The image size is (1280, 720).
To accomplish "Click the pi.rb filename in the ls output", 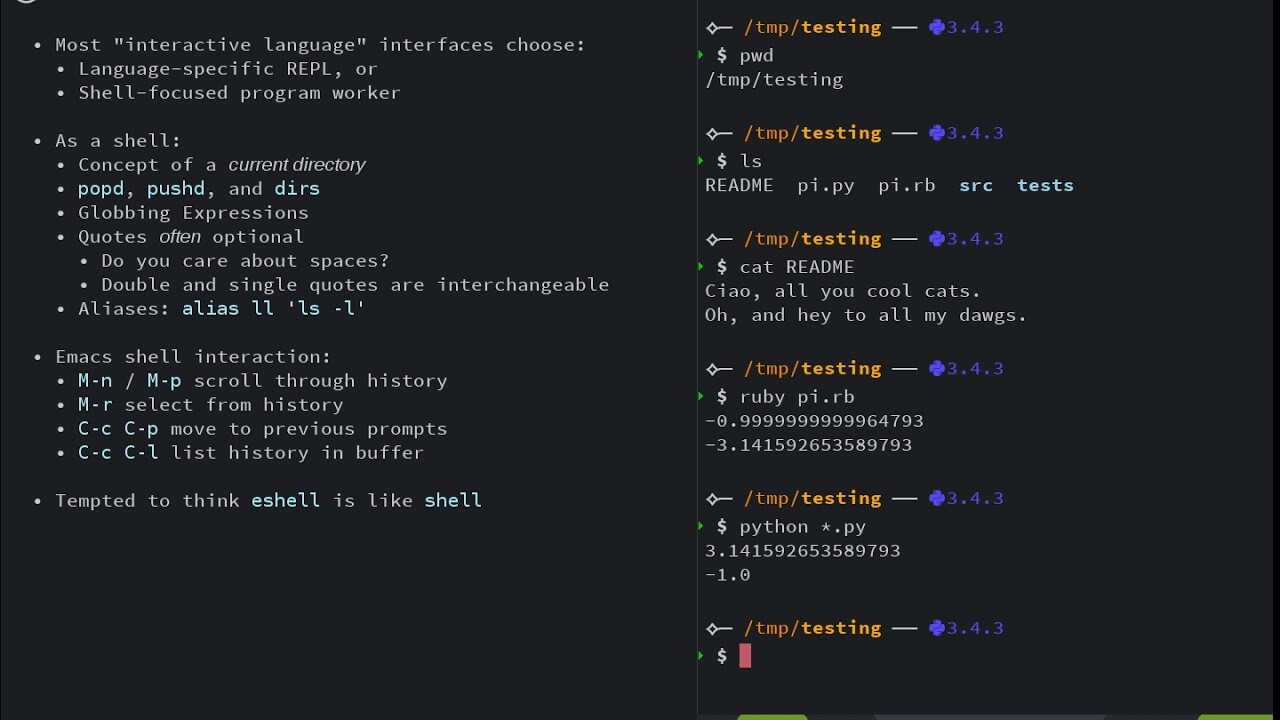I will [x=906, y=185].
